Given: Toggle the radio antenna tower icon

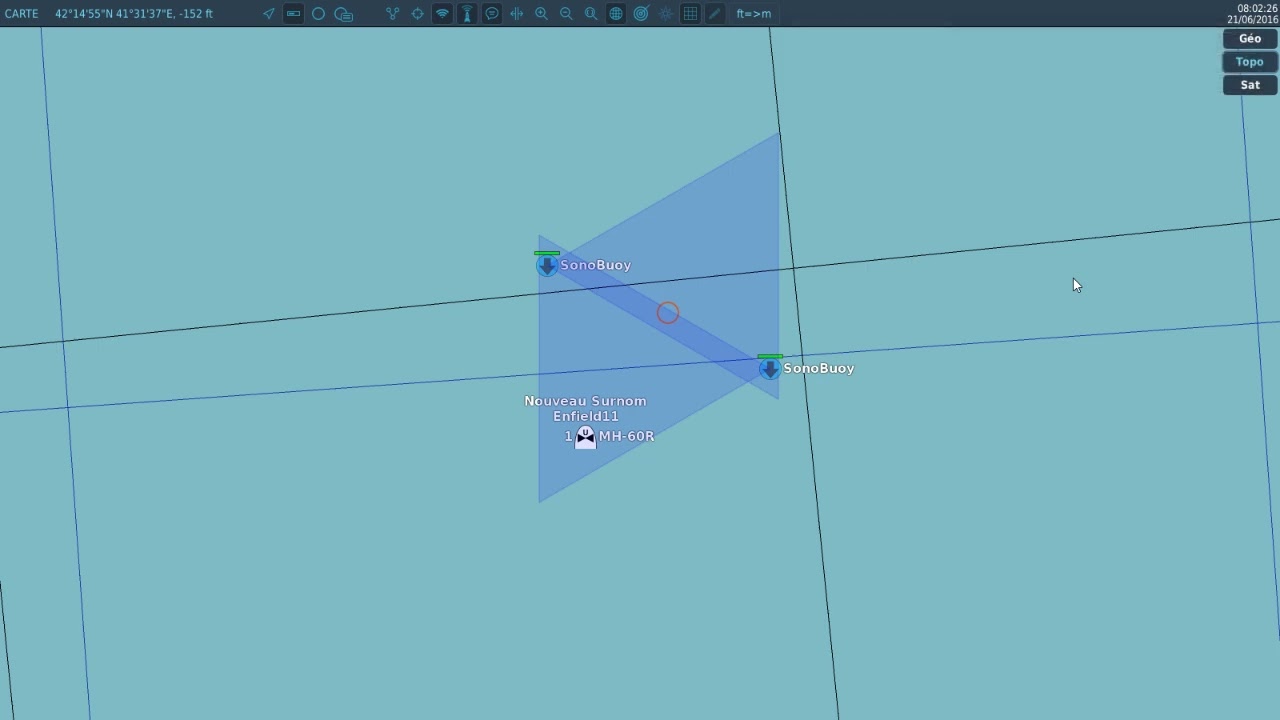Looking at the screenshot, I should tap(467, 14).
